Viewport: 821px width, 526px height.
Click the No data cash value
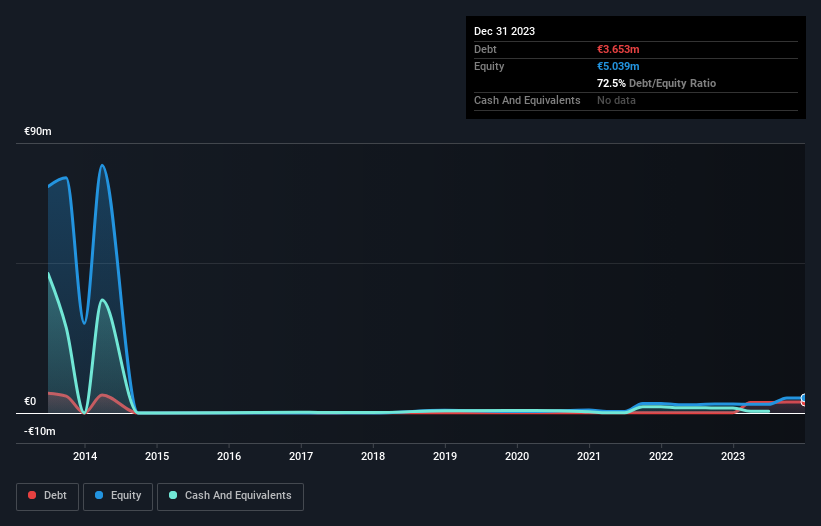click(616, 100)
